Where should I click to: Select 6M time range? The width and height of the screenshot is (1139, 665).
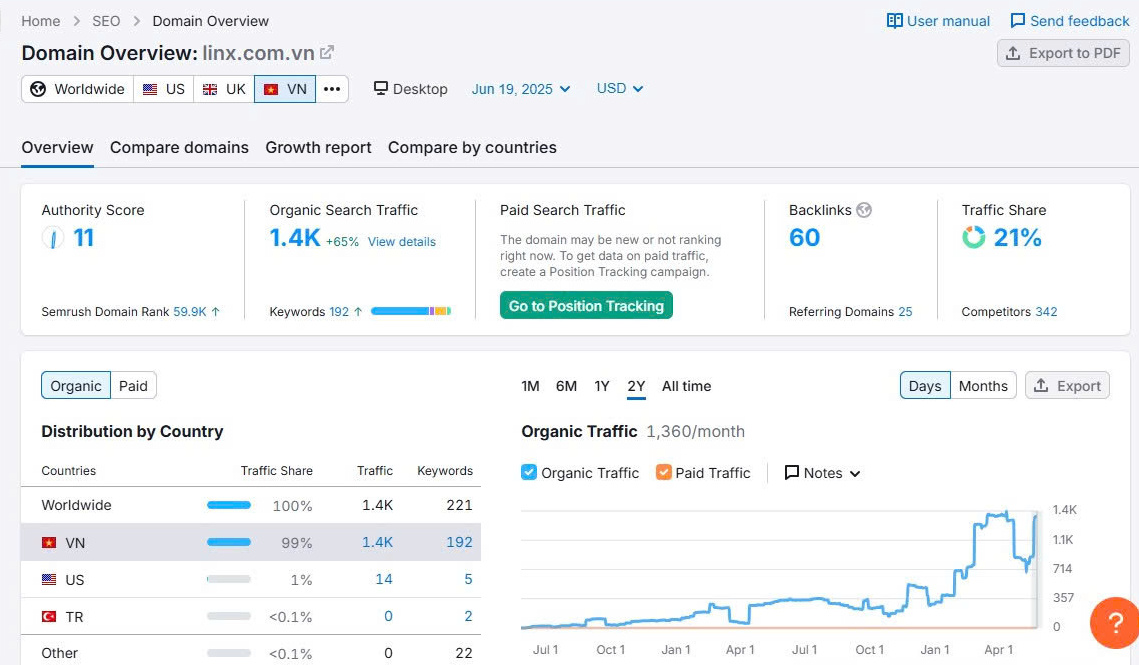[567, 386]
